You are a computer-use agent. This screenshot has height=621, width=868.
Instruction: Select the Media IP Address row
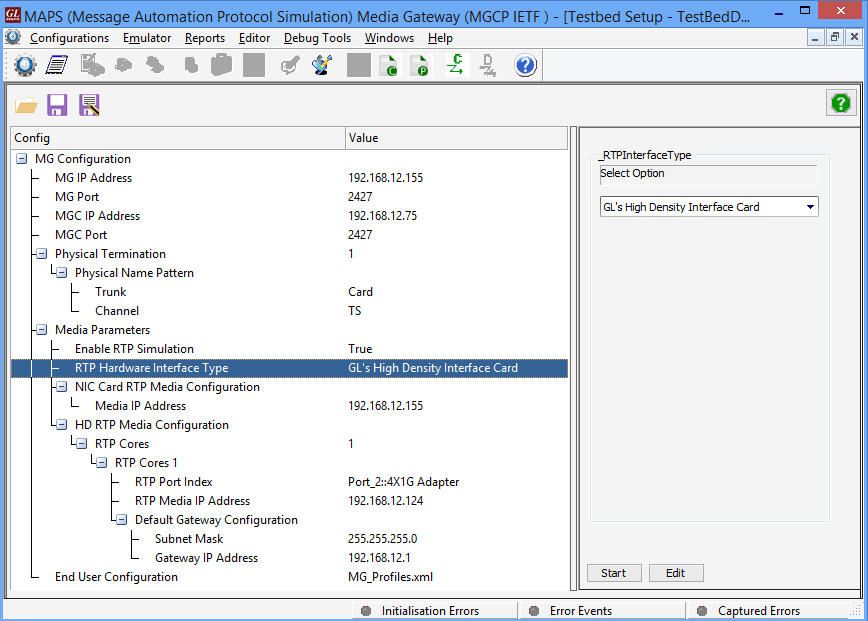[x=290, y=406]
